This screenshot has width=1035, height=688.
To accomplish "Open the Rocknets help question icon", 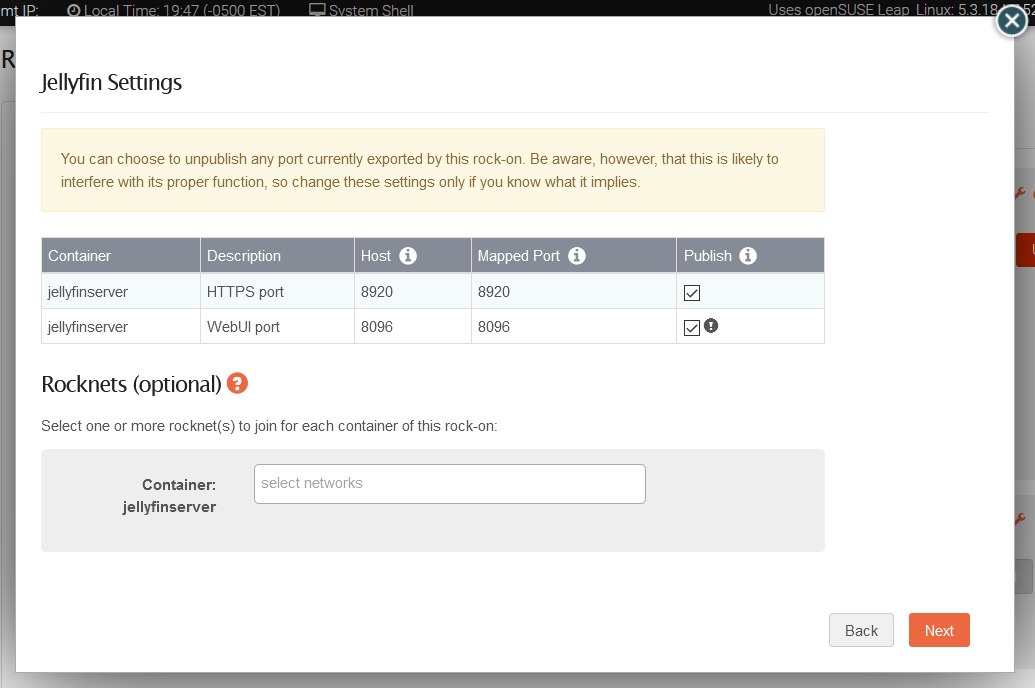I will click(237, 383).
